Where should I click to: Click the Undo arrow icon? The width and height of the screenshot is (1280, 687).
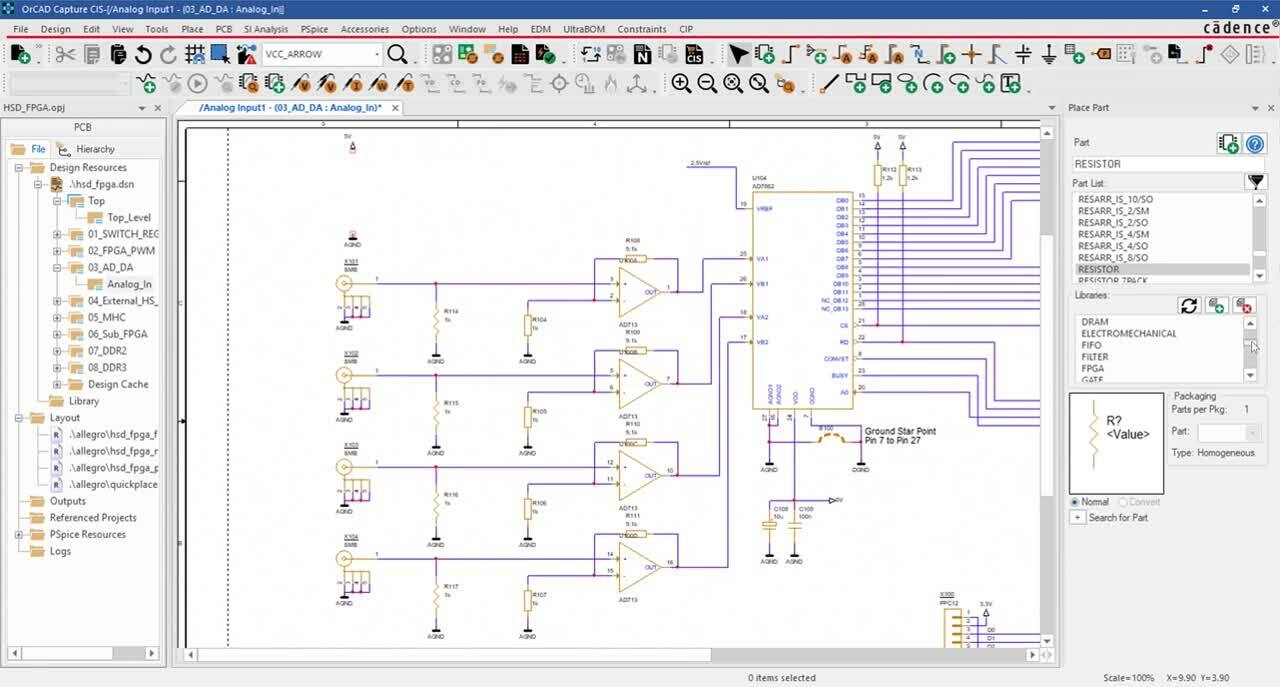tap(142, 54)
